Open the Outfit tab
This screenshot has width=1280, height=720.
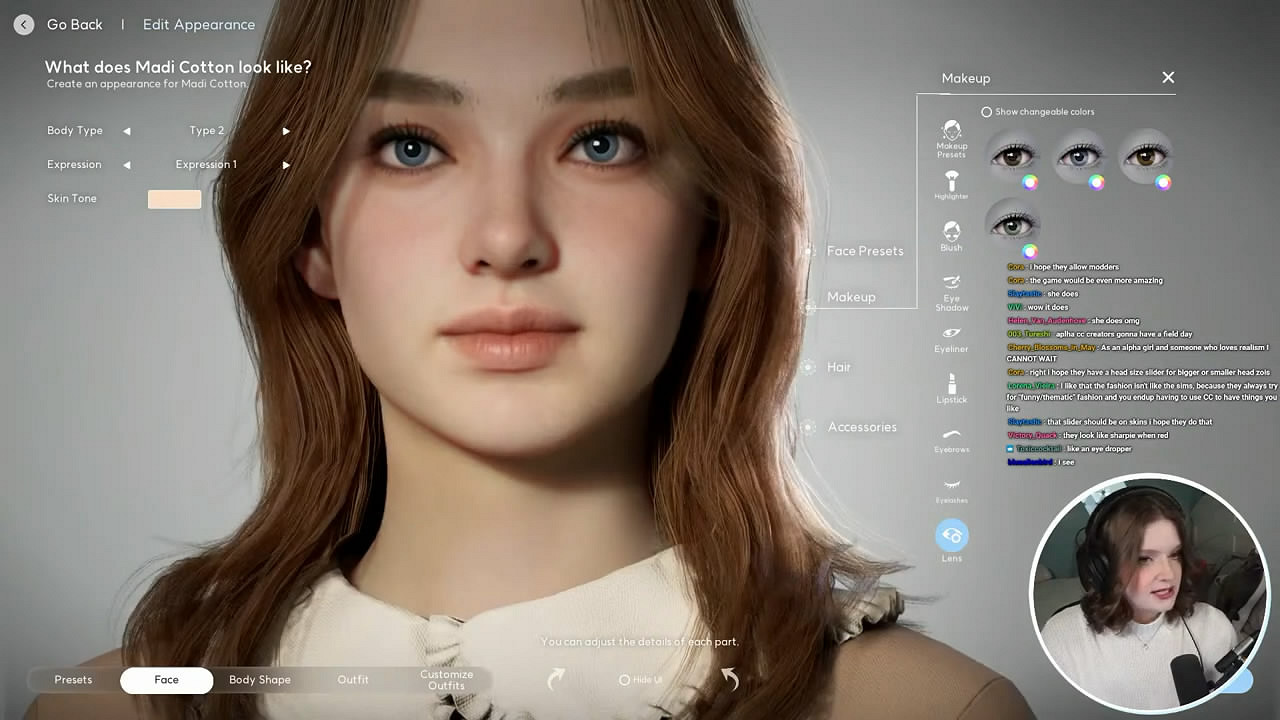(x=352, y=680)
